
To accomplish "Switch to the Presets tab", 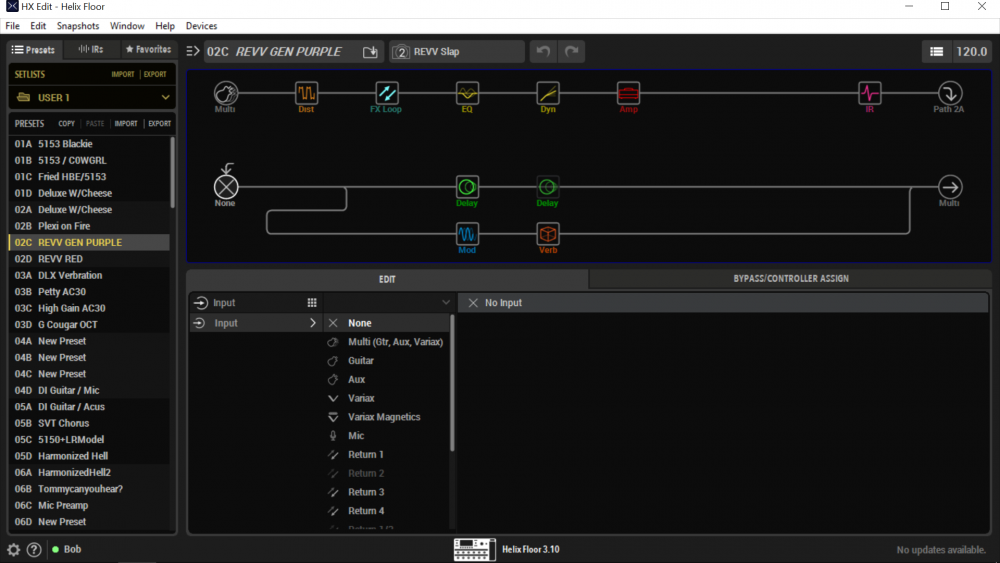I will tap(33, 49).
